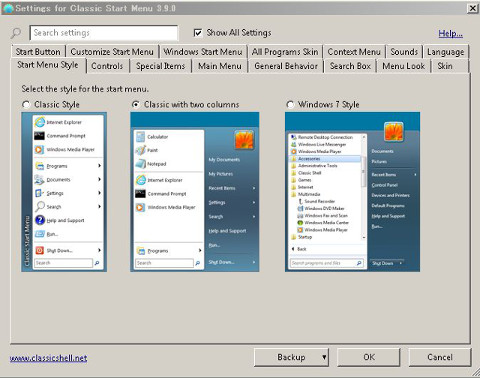Screen dimensions: 480x378
Task: Switch to the Language tab
Action: pos(446,52)
